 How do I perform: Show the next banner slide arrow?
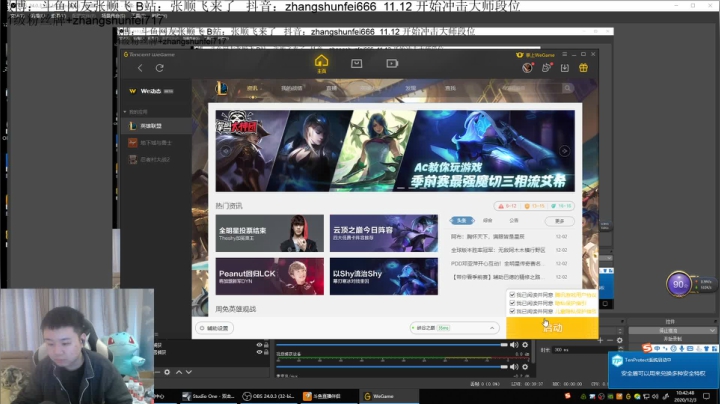tap(565, 151)
